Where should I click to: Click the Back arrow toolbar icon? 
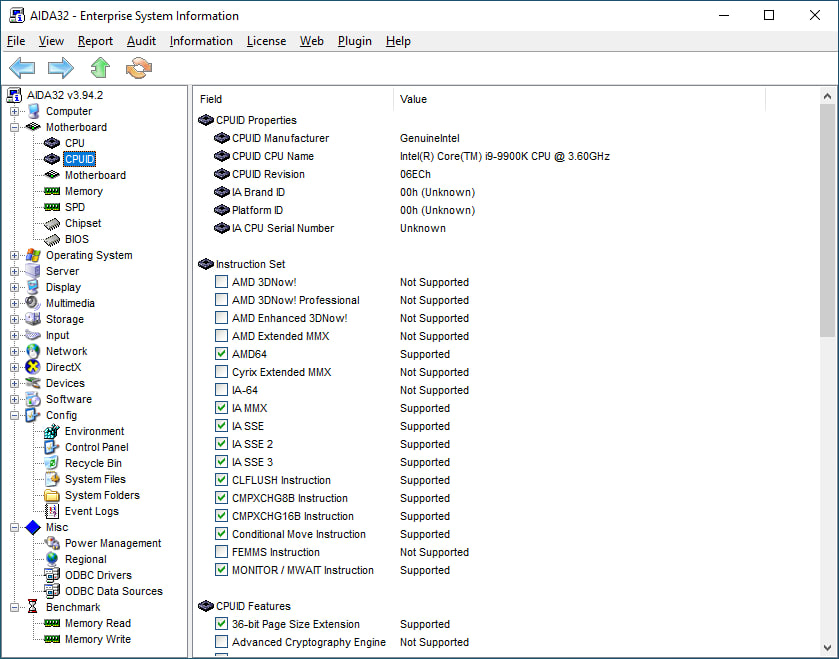pyautogui.click(x=22, y=68)
